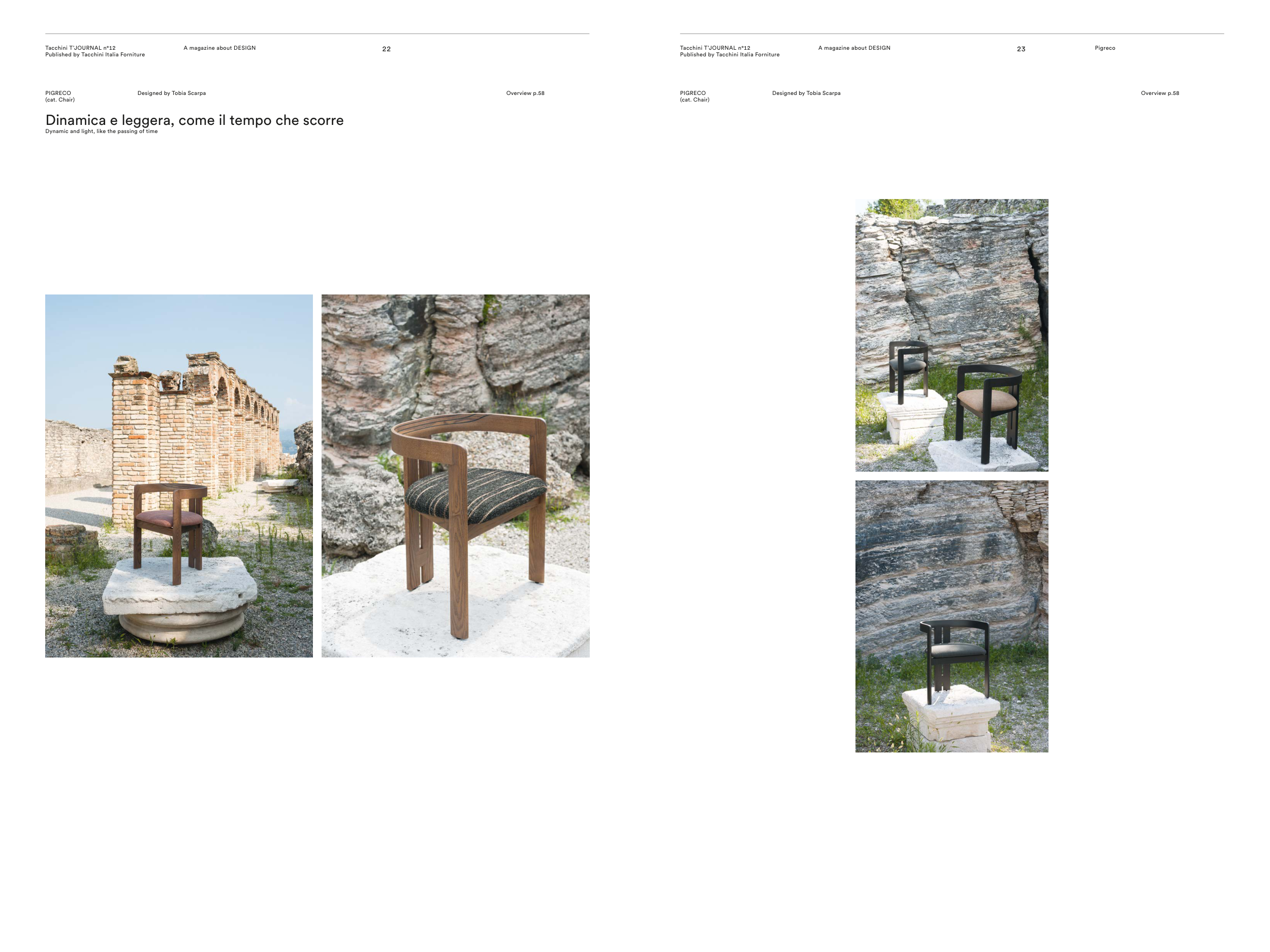The height and width of the screenshot is (952, 1270).
Task: Click the brick ruins chair photo
Action: pyautogui.click(x=178, y=475)
